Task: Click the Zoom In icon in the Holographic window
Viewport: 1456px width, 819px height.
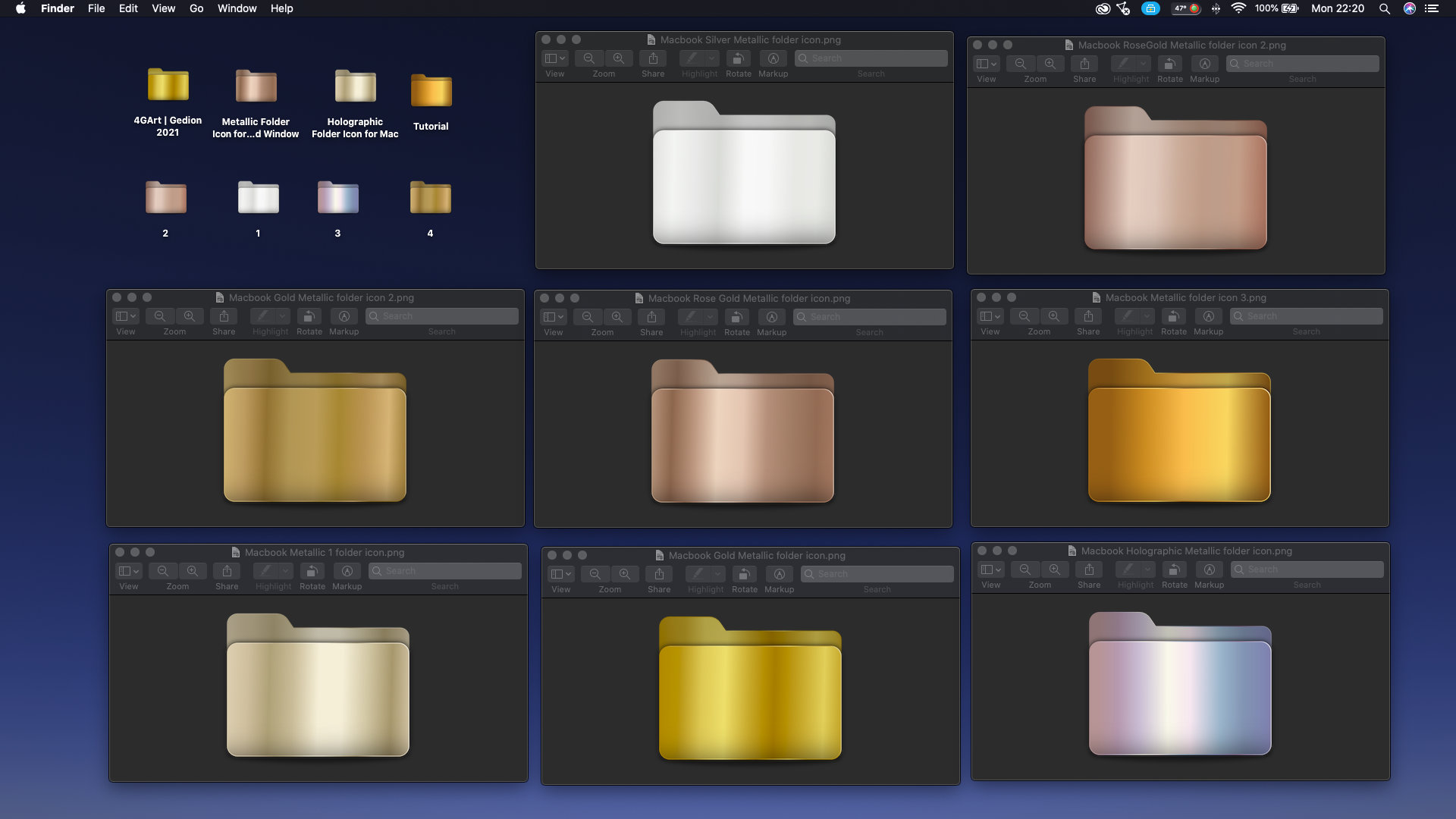Action: click(1053, 570)
